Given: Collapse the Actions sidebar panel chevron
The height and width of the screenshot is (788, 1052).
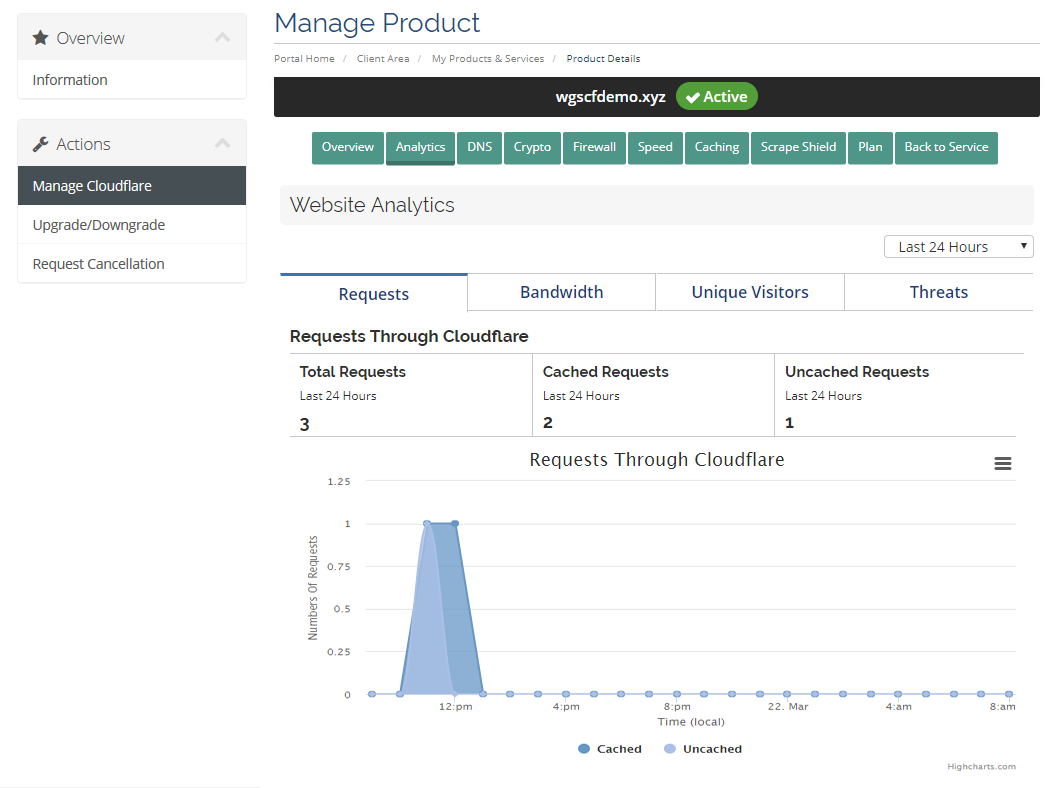Looking at the screenshot, I should coord(222,144).
